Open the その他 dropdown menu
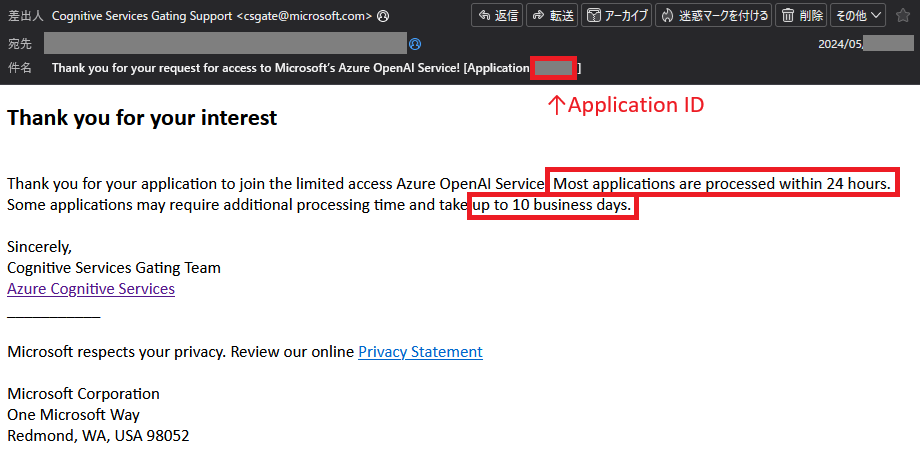920x450 pixels. [x=858, y=16]
